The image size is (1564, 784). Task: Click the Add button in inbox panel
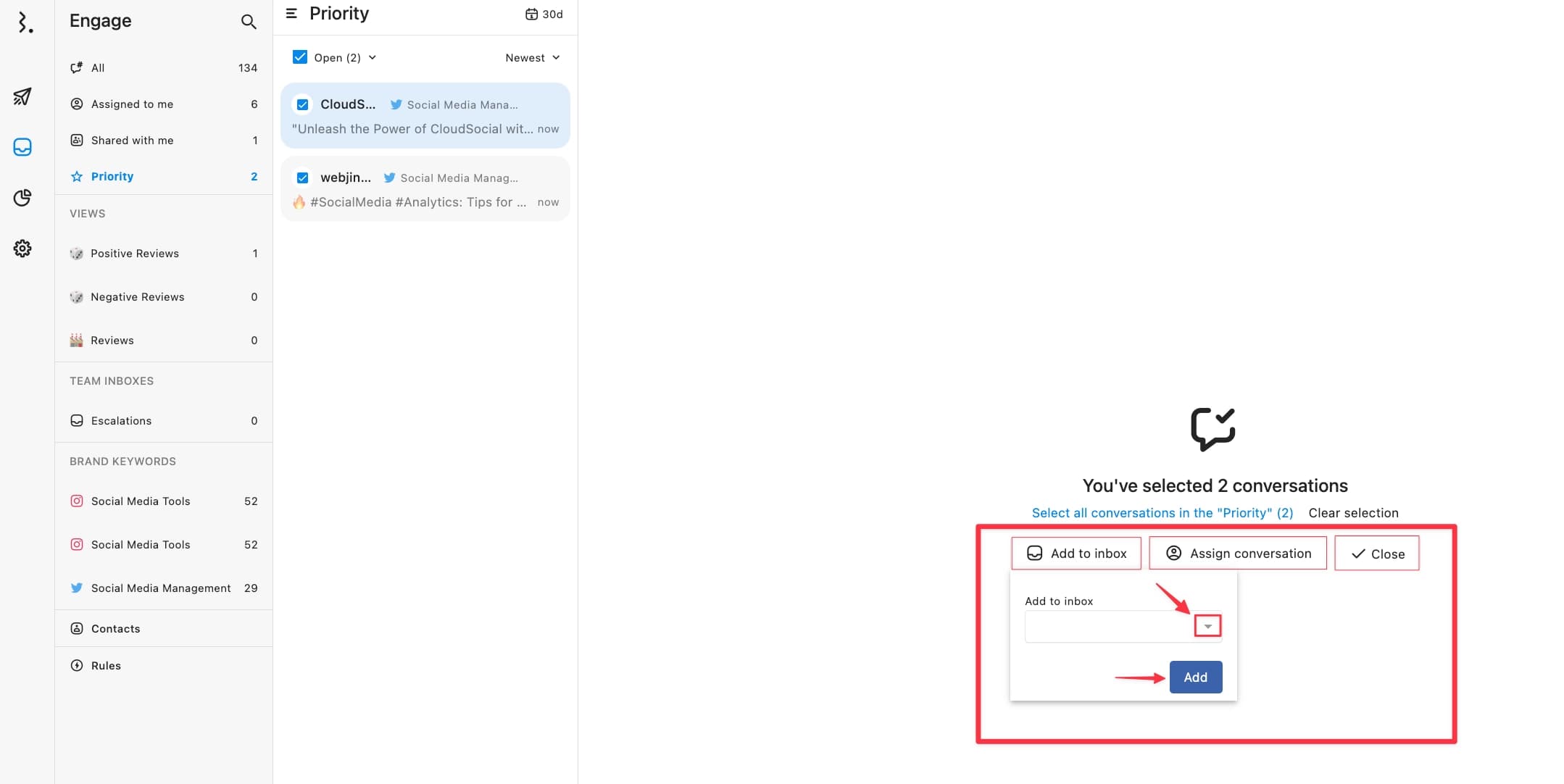pyautogui.click(x=1195, y=676)
